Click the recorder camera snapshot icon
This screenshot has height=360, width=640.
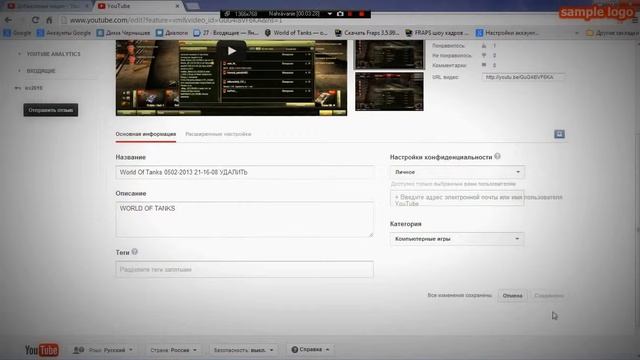click(340, 13)
